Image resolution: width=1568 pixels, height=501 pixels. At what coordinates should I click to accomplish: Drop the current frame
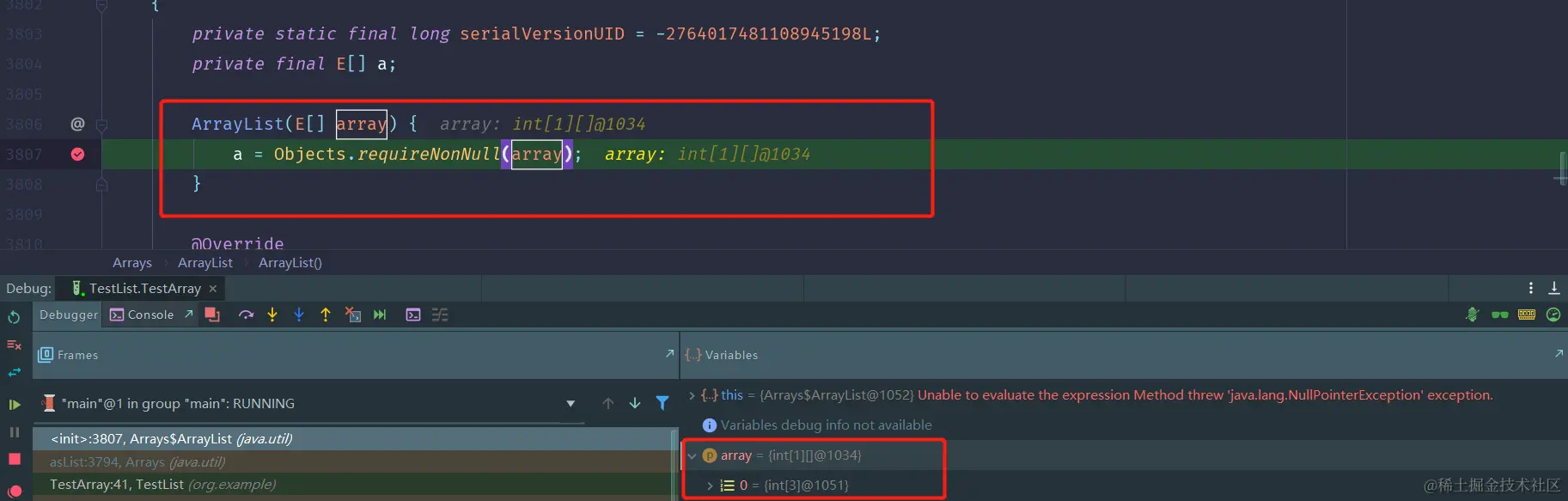click(x=352, y=315)
